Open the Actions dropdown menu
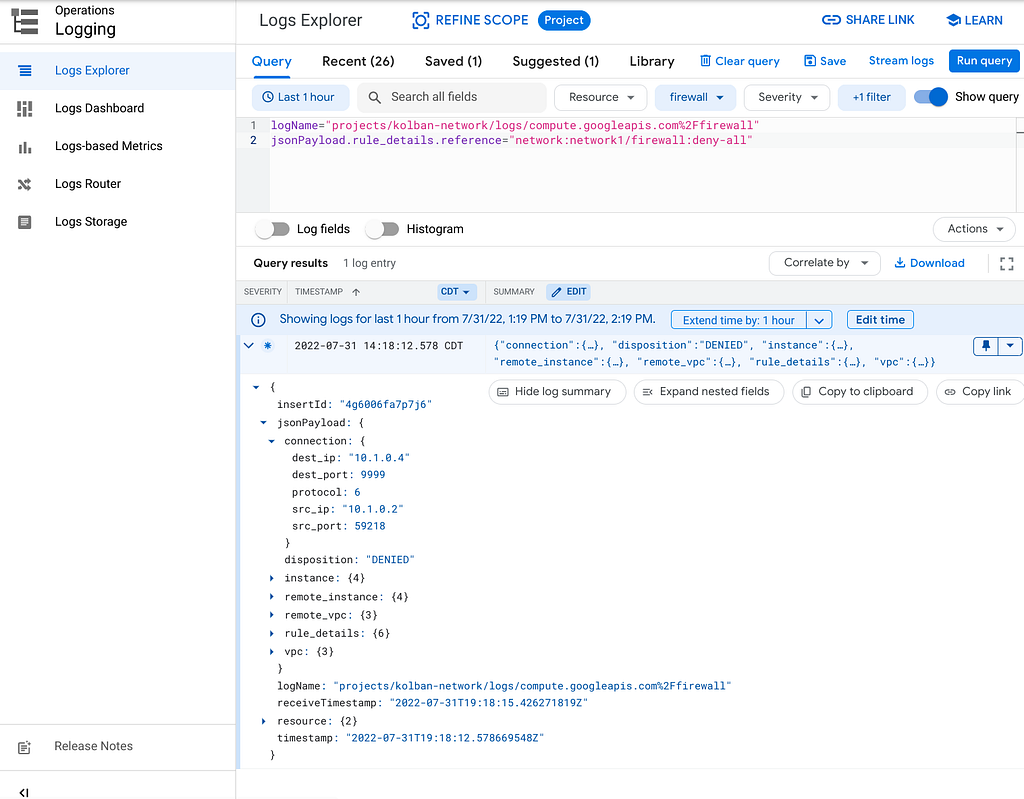Viewport: 1024px width, 799px height. [974, 229]
